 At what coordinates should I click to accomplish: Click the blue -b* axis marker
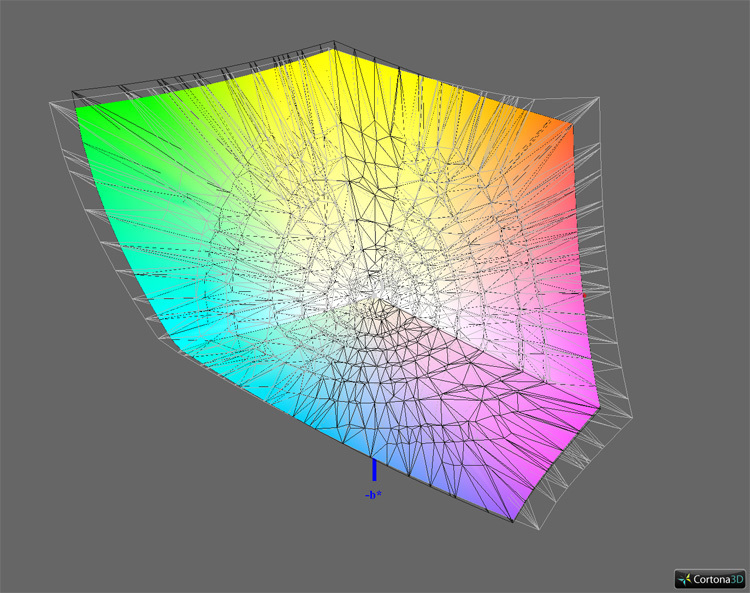pyautogui.click(x=374, y=470)
